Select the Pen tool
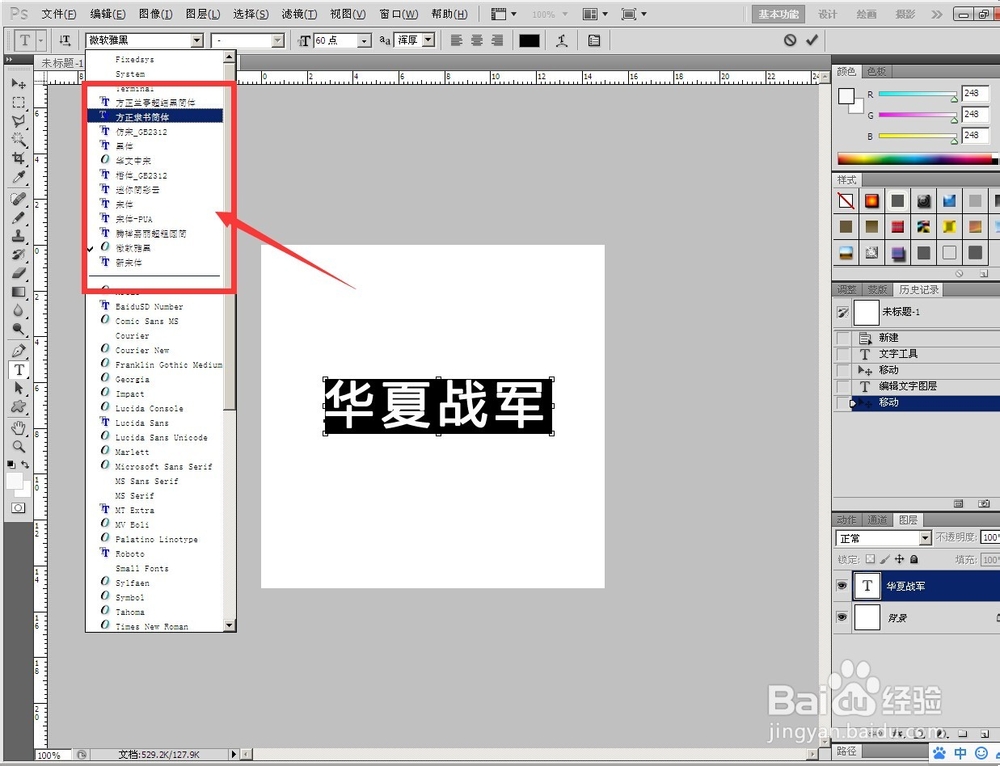 coord(18,350)
